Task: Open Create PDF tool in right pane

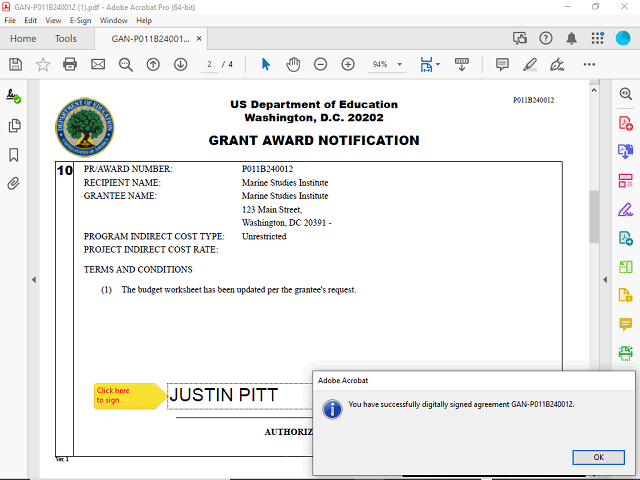Action: click(x=626, y=123)
